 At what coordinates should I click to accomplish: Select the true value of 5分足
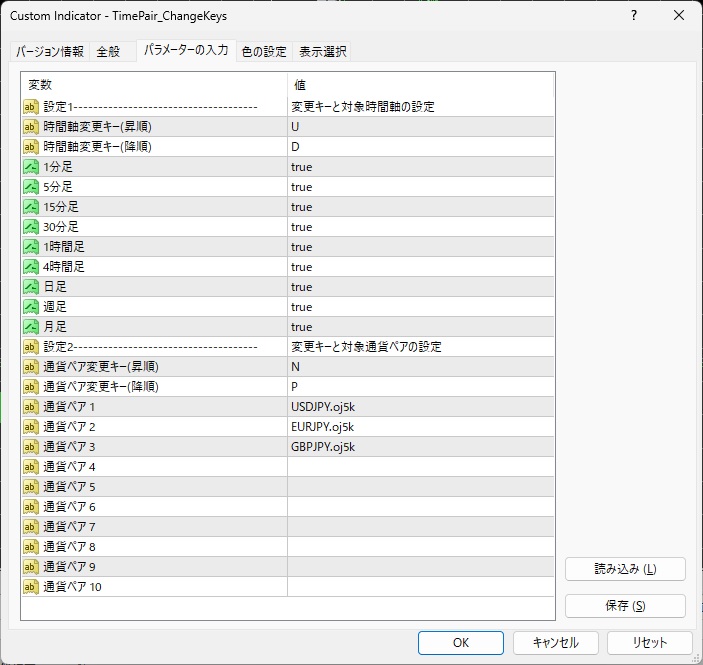tap(301, 187)
